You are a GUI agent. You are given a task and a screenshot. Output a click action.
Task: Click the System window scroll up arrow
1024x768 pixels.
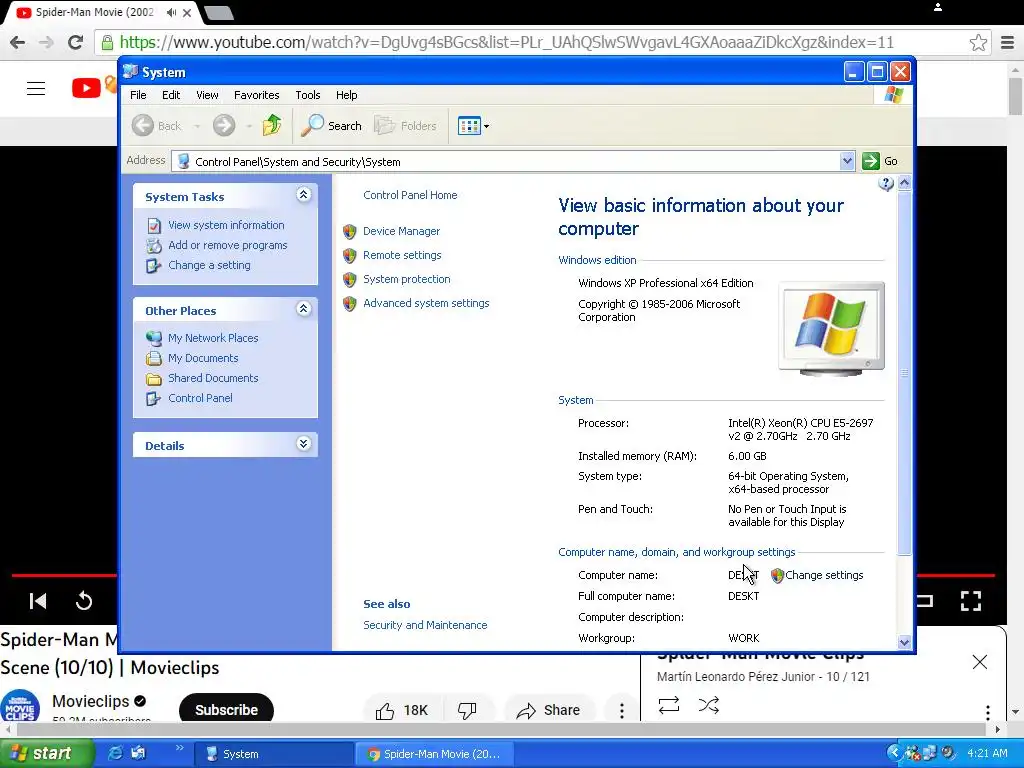(x=904, y=183)
